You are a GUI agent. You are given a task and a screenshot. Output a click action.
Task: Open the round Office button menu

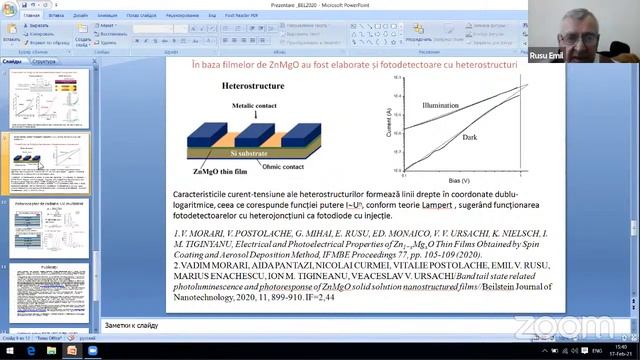coord(9,9)
